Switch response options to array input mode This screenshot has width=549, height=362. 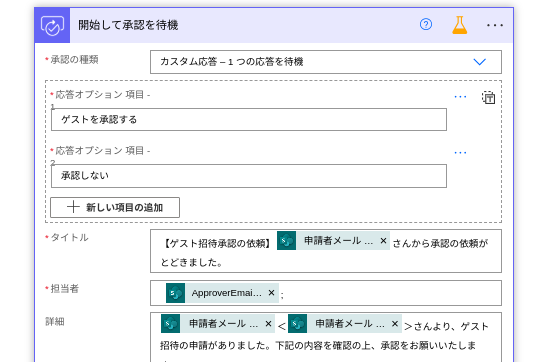(x=488, y=98)
